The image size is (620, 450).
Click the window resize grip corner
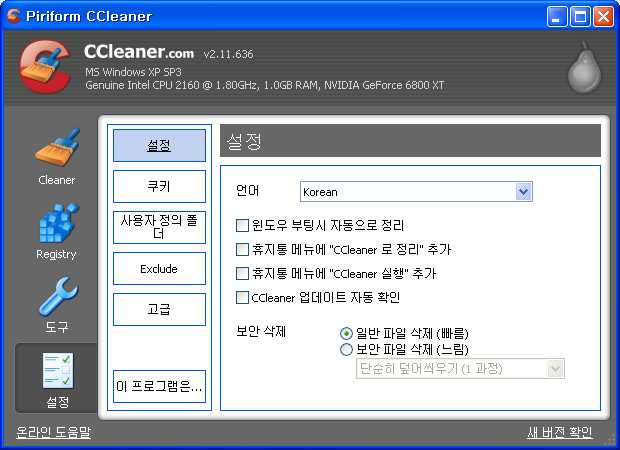click(611, 441)
